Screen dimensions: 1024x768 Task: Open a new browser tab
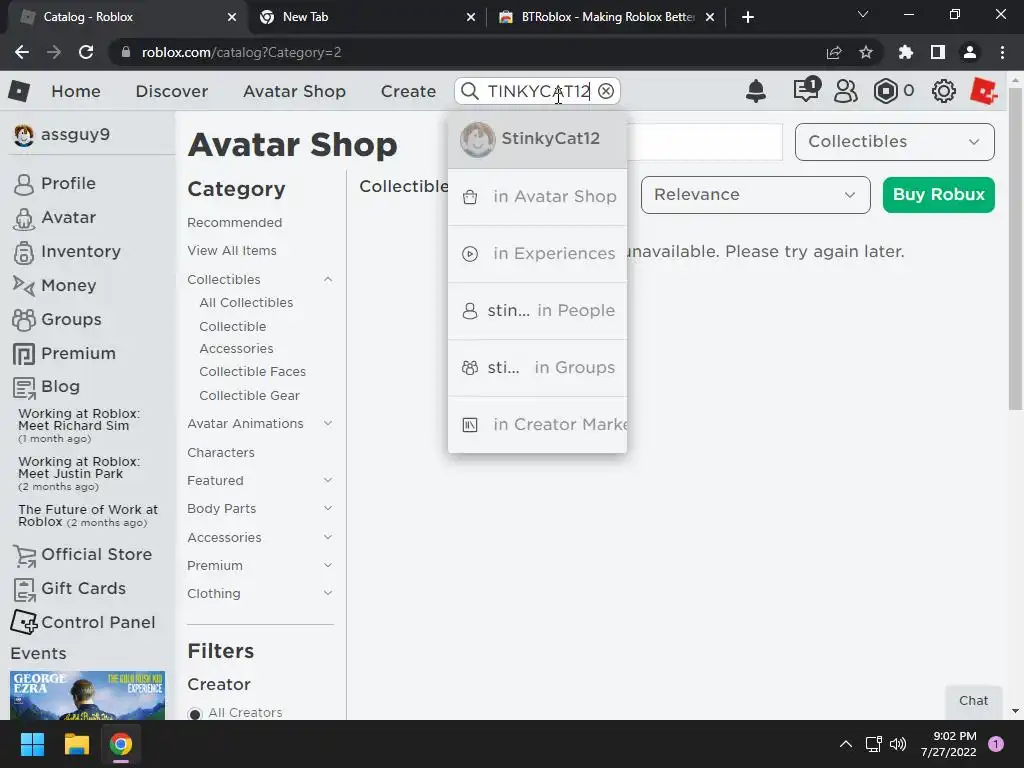[x=748, y=18]
